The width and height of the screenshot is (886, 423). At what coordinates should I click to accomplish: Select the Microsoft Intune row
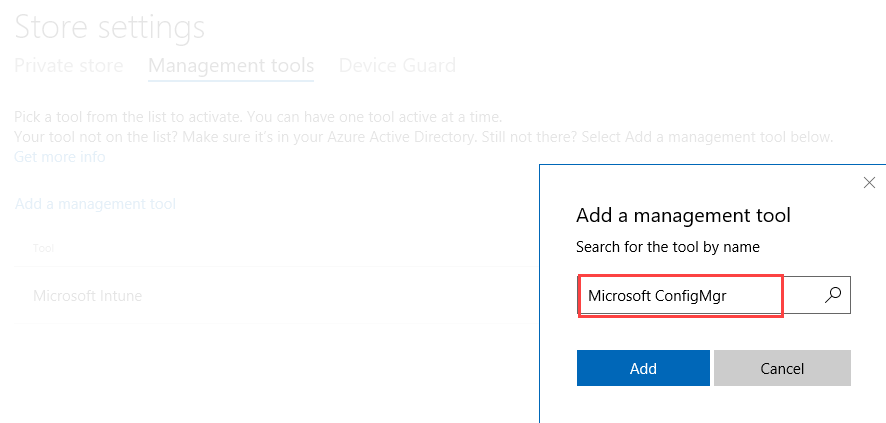point(88,296)
